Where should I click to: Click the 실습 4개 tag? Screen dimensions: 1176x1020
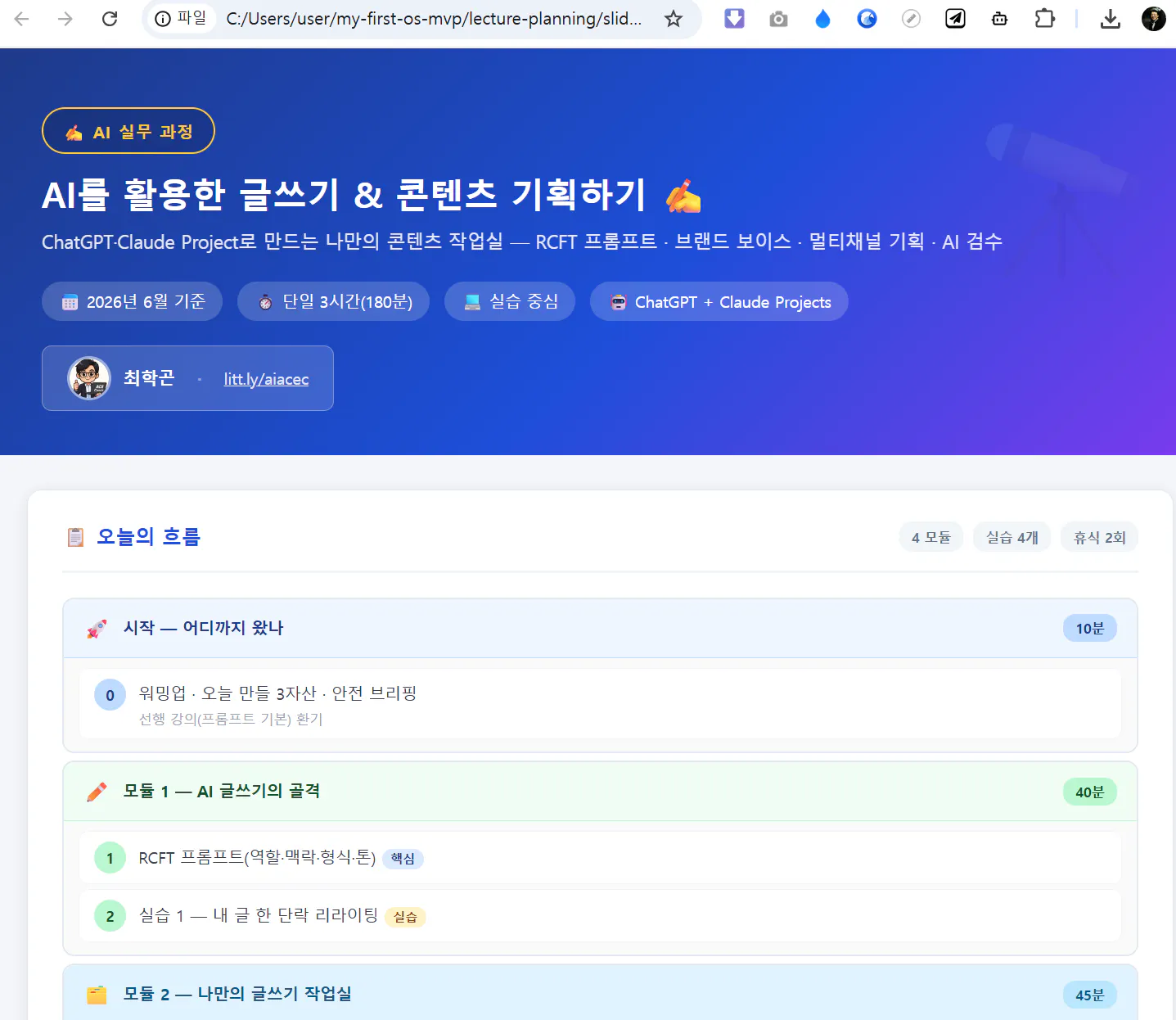[1012, 537]
